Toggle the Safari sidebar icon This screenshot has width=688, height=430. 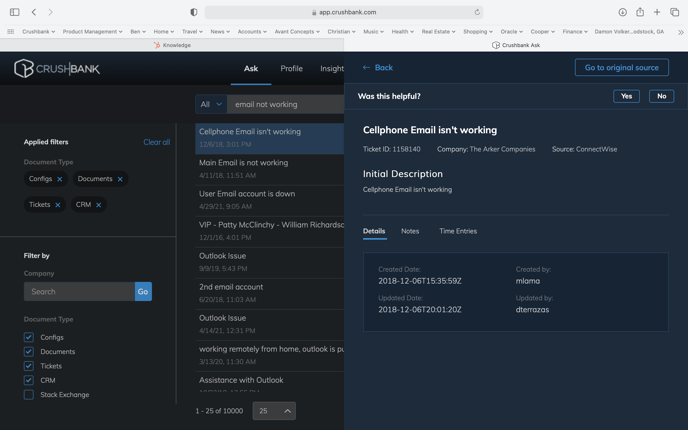14,12
